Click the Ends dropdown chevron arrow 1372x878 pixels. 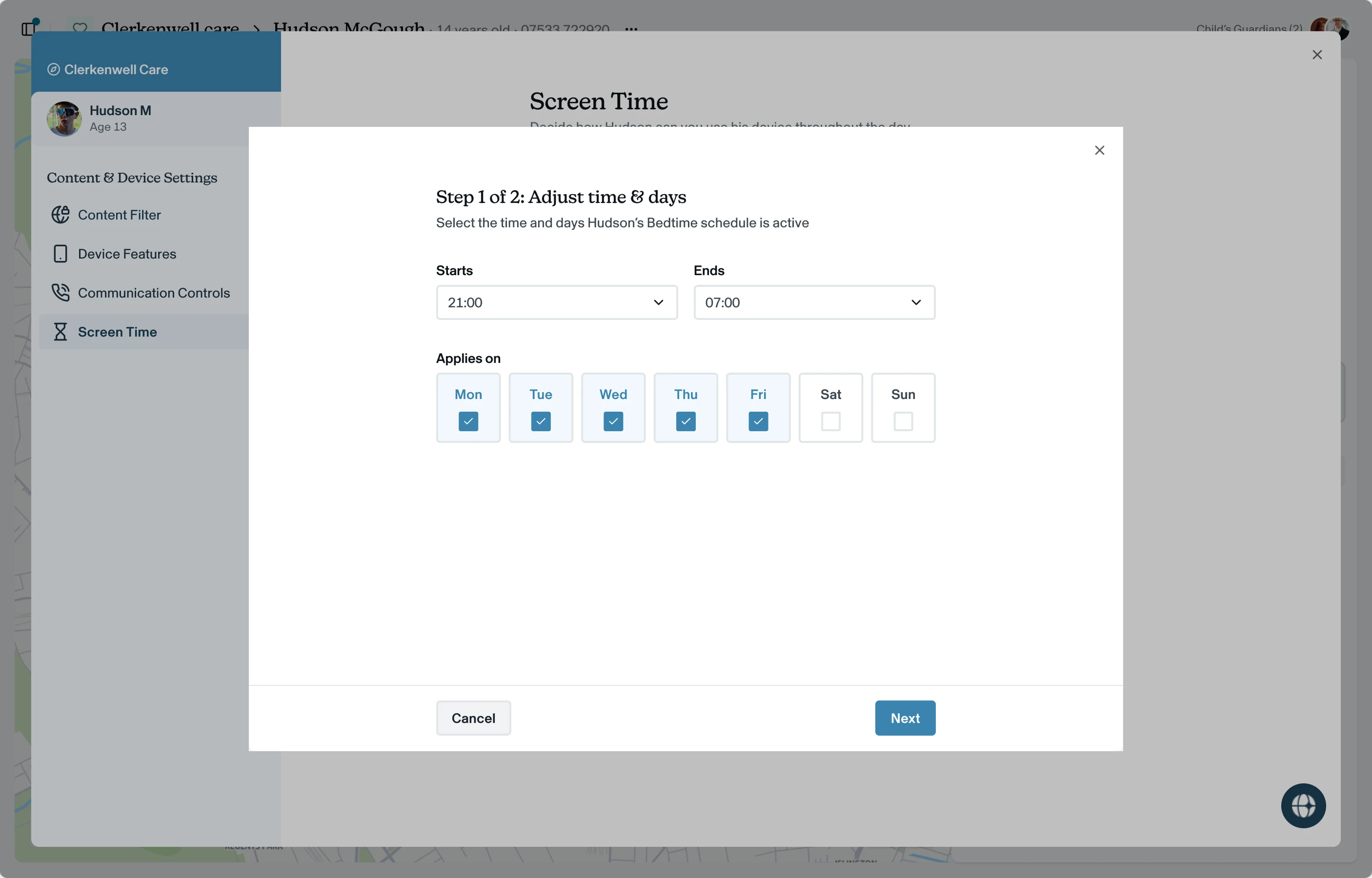916,302
